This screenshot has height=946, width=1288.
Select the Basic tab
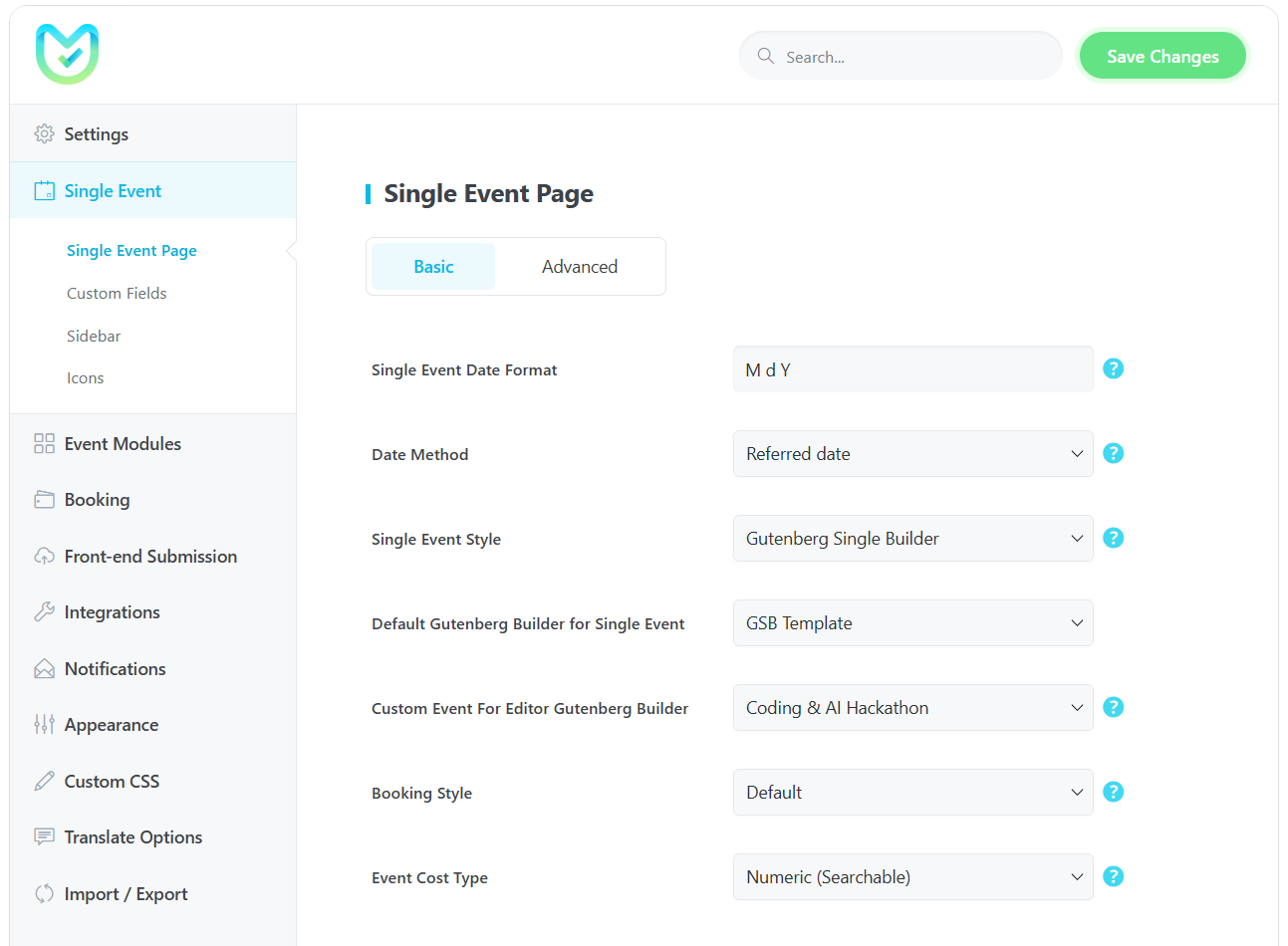432,266
